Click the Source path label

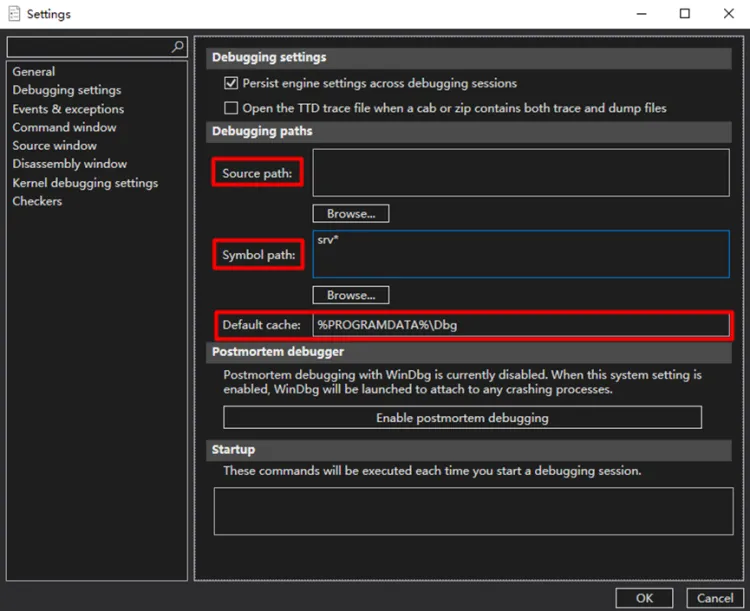[x=257, y=173]
